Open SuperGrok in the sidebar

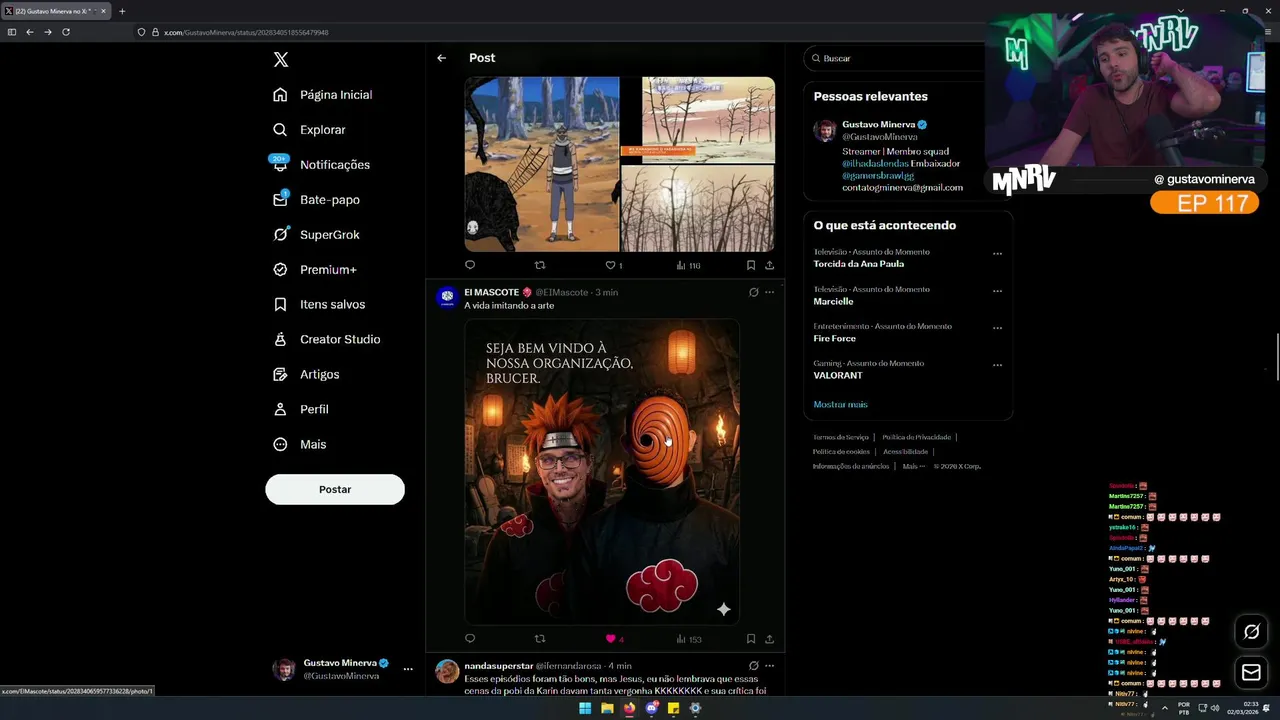pyautogui.click(x=316, y=235)
